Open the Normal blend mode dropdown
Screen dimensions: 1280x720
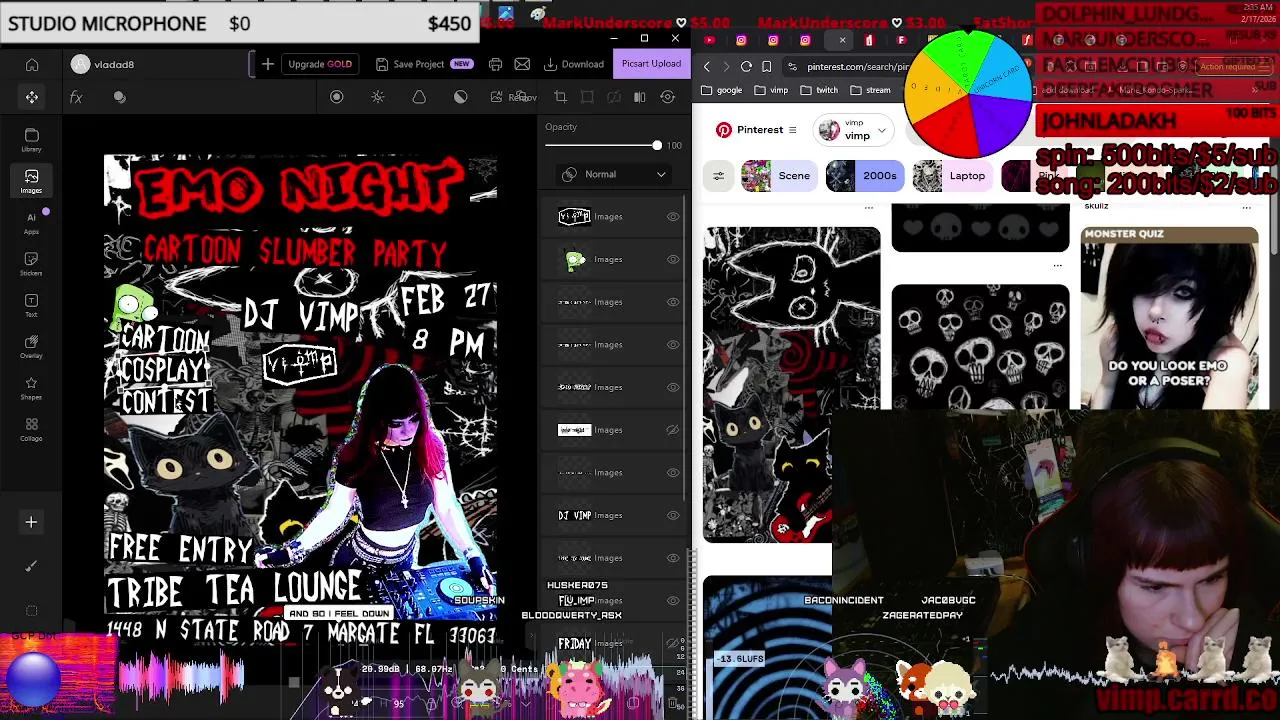point(614,174)
